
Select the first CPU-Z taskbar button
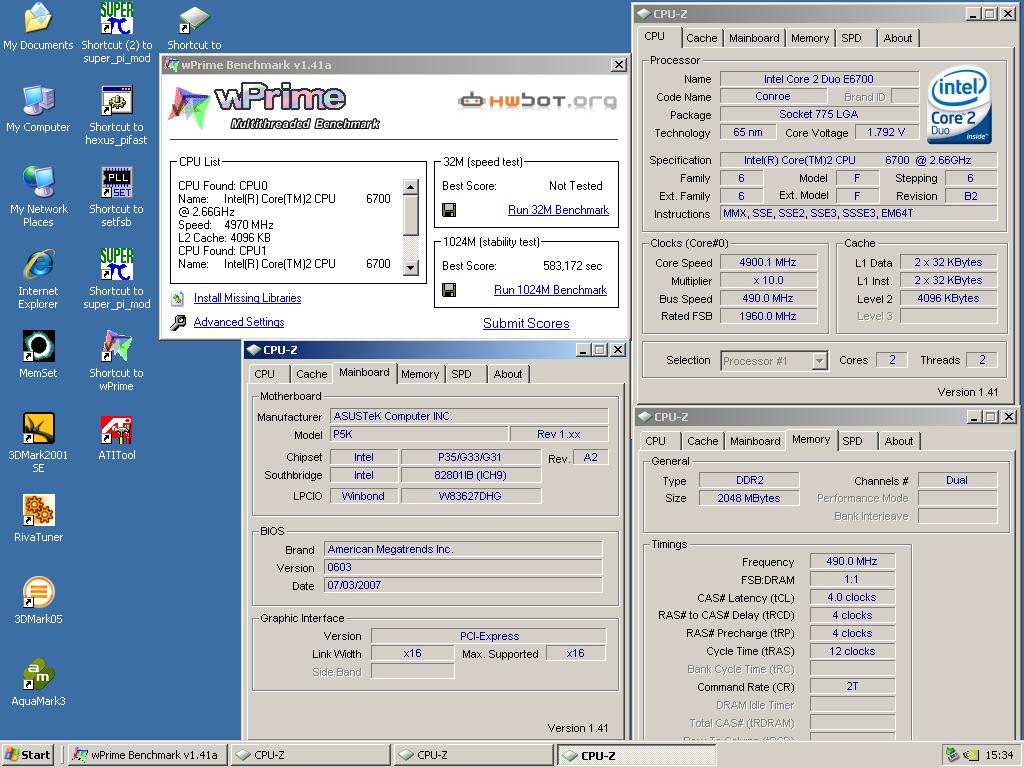point(310,755)
